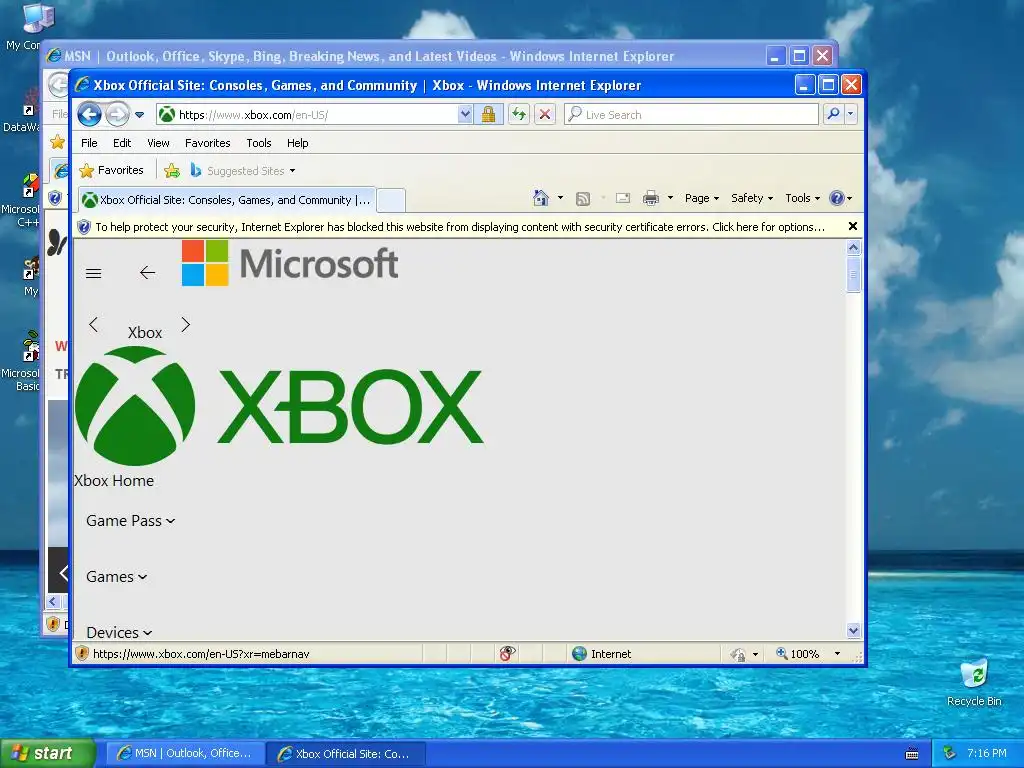The height and width of the screenshot is (768, 1024).
Task: Click the Add to Favorites Bar icon
Action: (x=172, y=171)
